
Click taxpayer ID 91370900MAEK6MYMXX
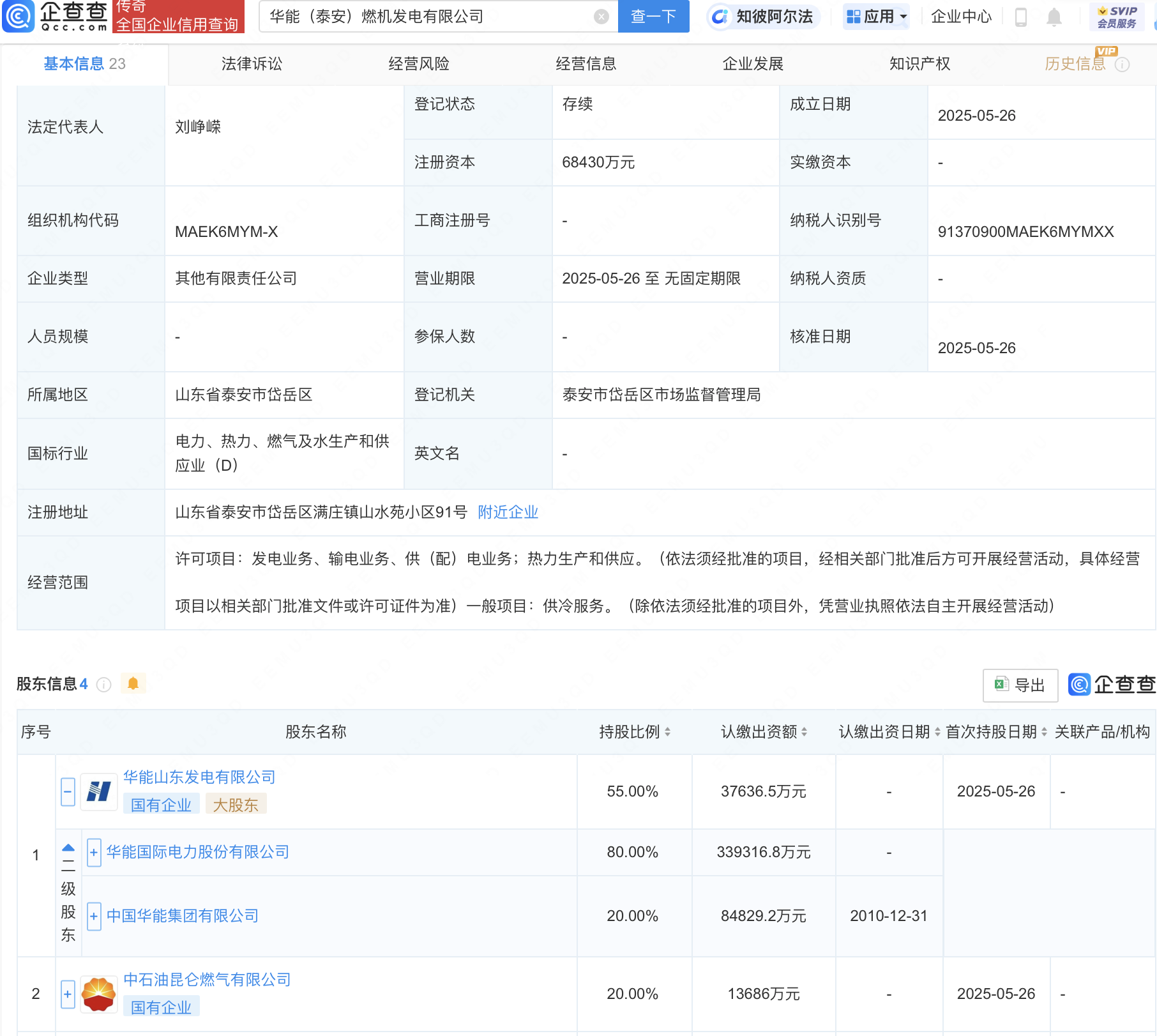[1026, 232]
